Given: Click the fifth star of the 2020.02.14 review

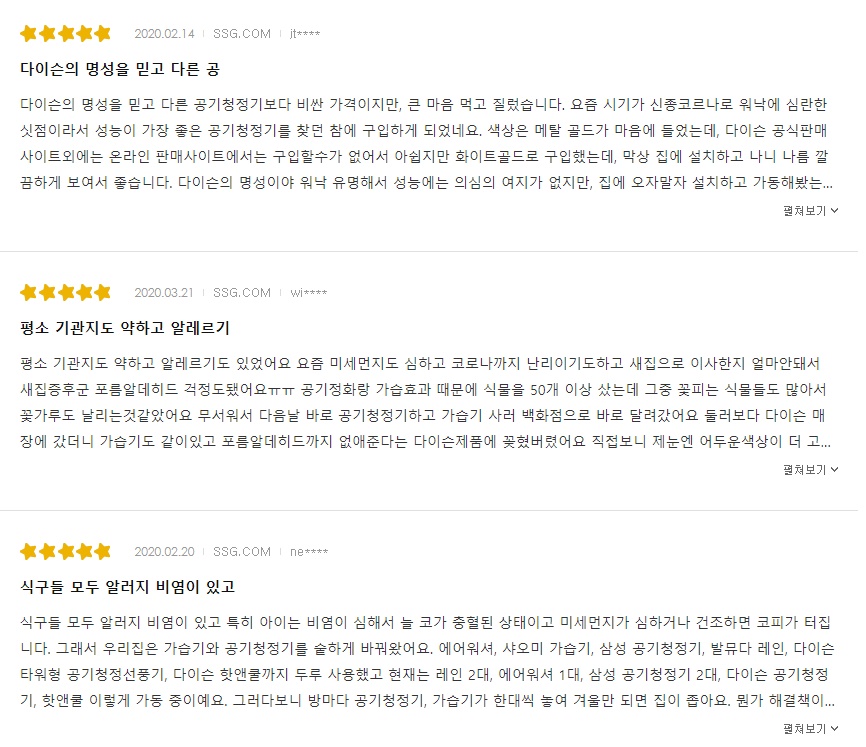Looking at the screenshot, I should 105,33.
